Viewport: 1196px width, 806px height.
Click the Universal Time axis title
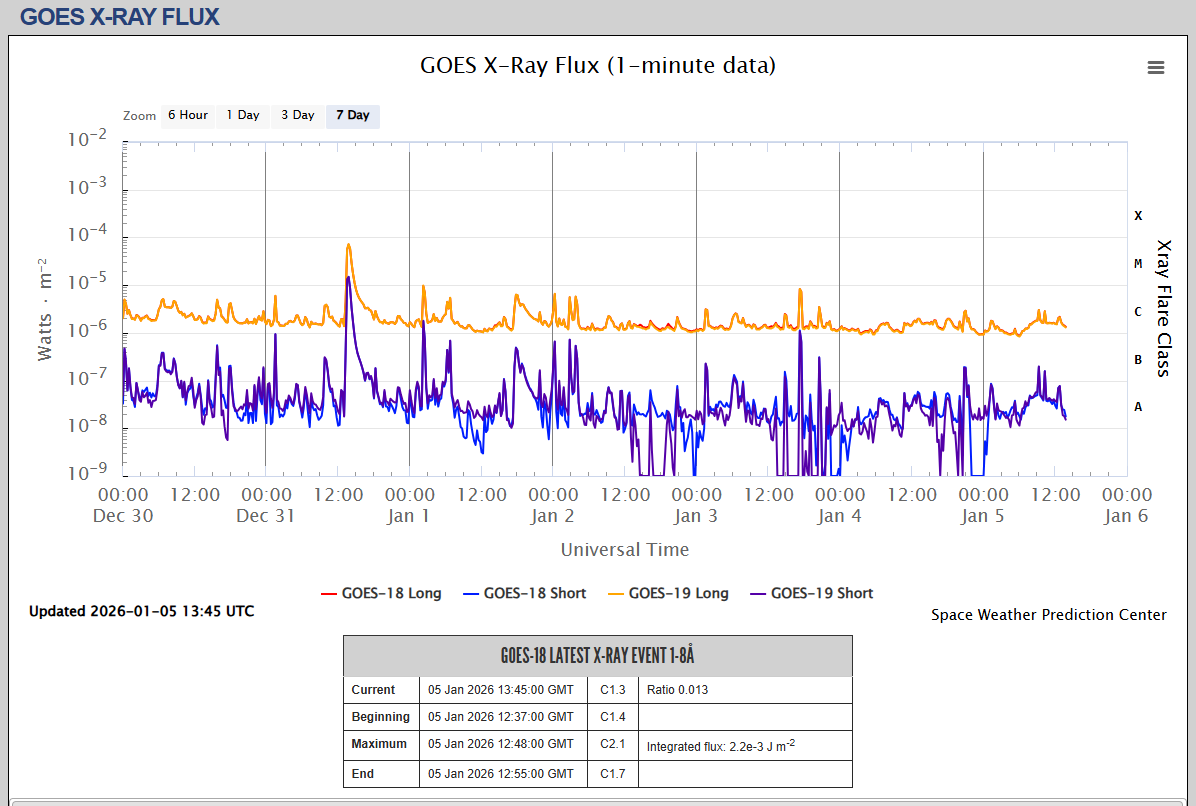pyautogui.click(x=624, y=549)
